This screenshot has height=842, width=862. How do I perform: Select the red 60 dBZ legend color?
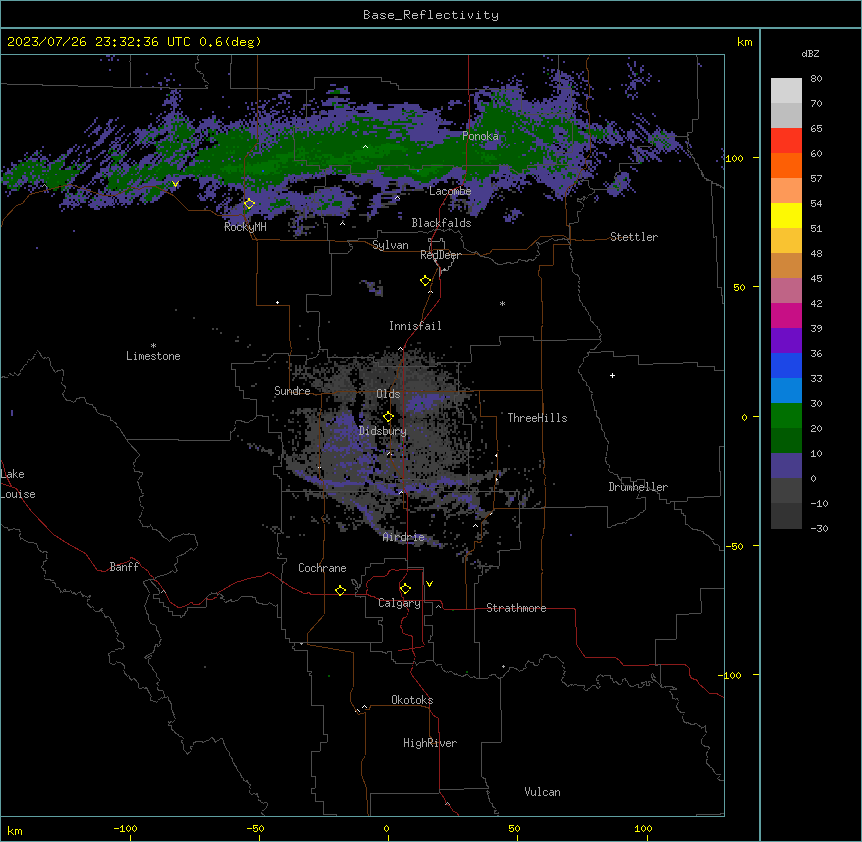(x=786, y=141)
